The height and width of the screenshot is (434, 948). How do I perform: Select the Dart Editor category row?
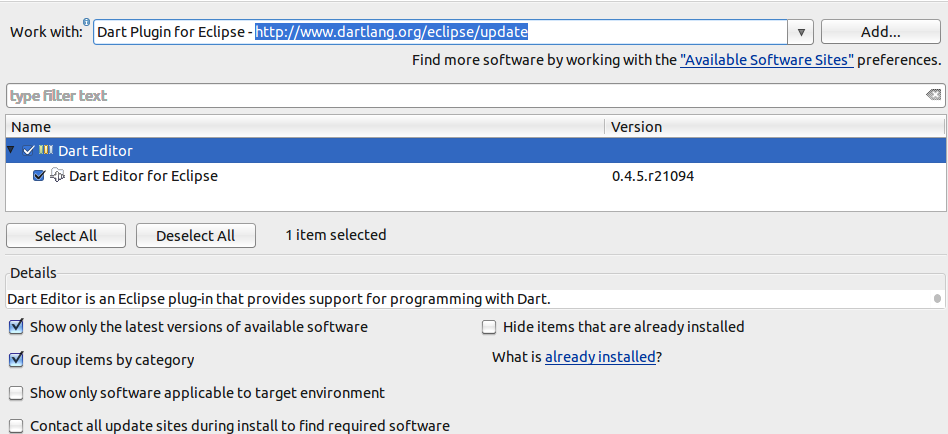[474, 150]
